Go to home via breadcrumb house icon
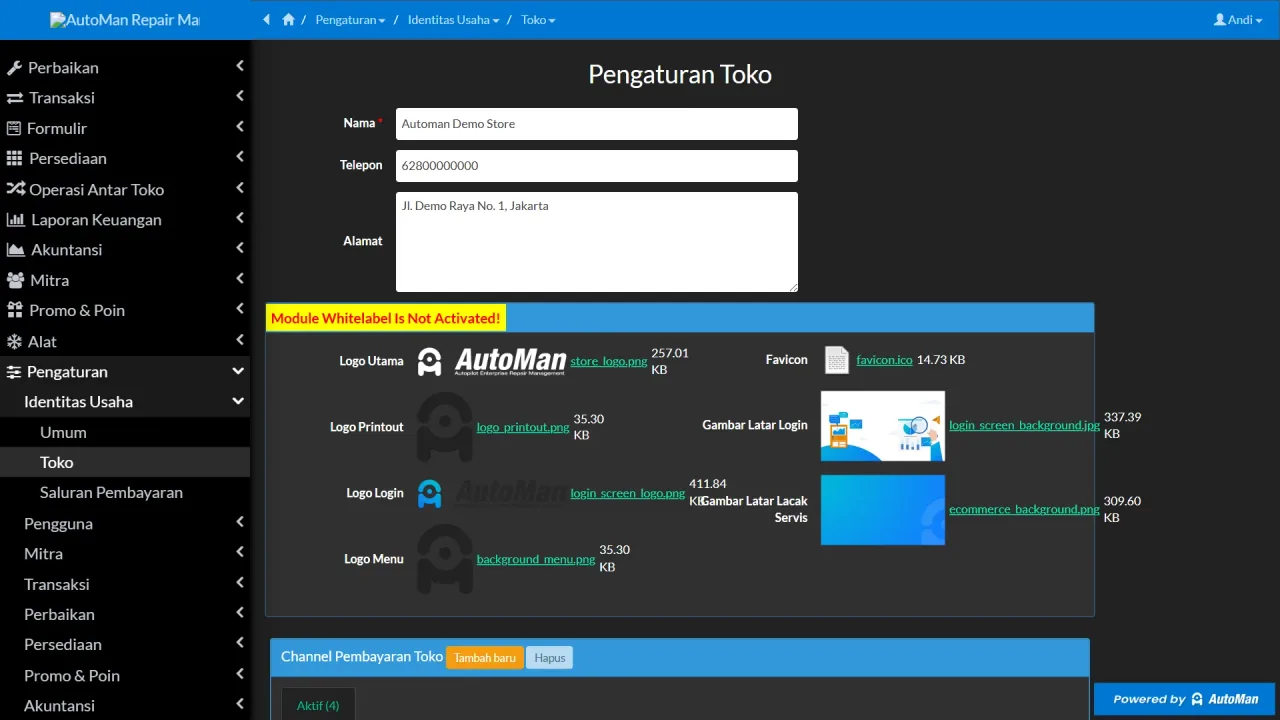Image resolution: width=1280 pixels, height=720 pixels. click(288, 20)
